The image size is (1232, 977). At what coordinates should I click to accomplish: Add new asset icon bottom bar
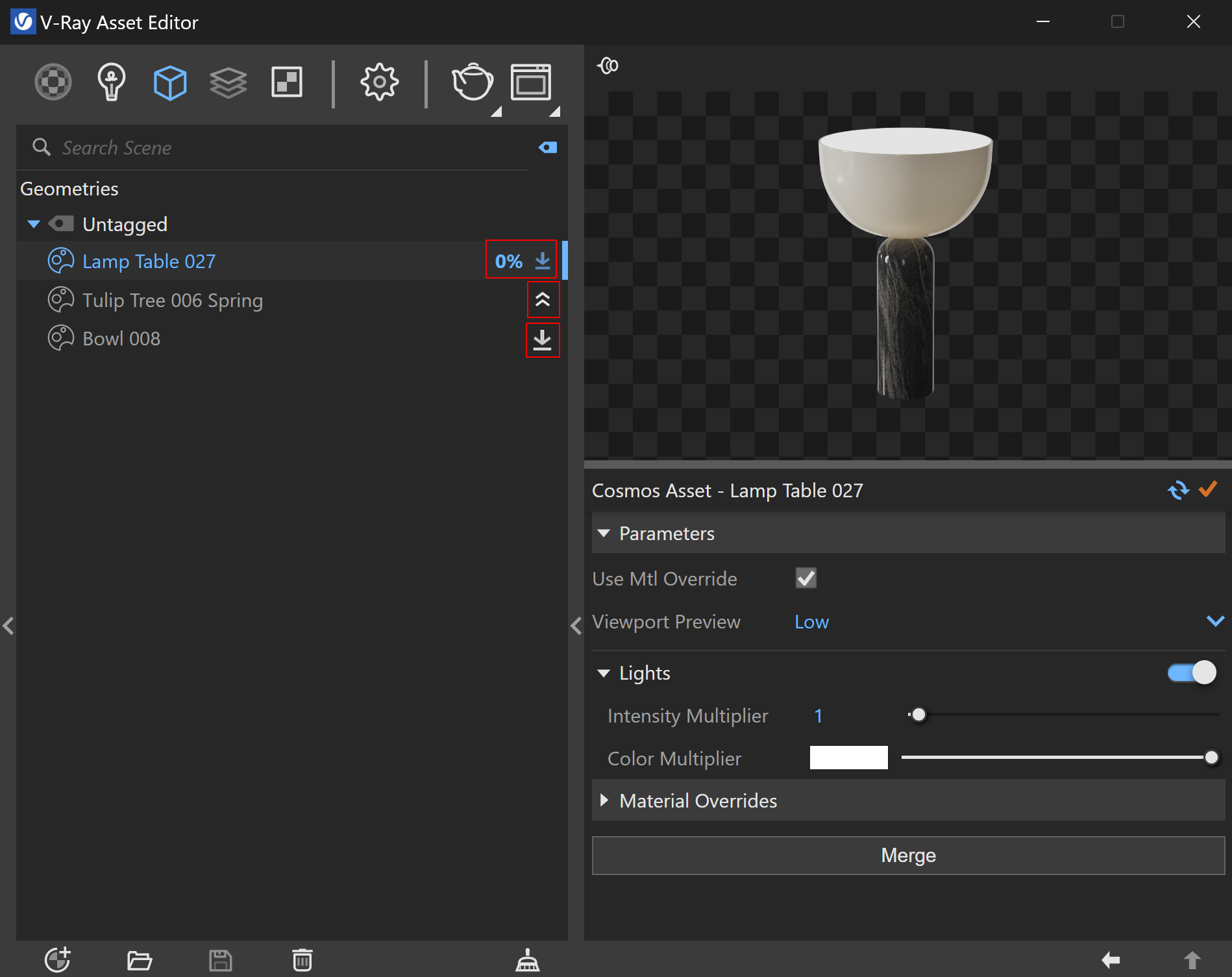coord(57,959)
